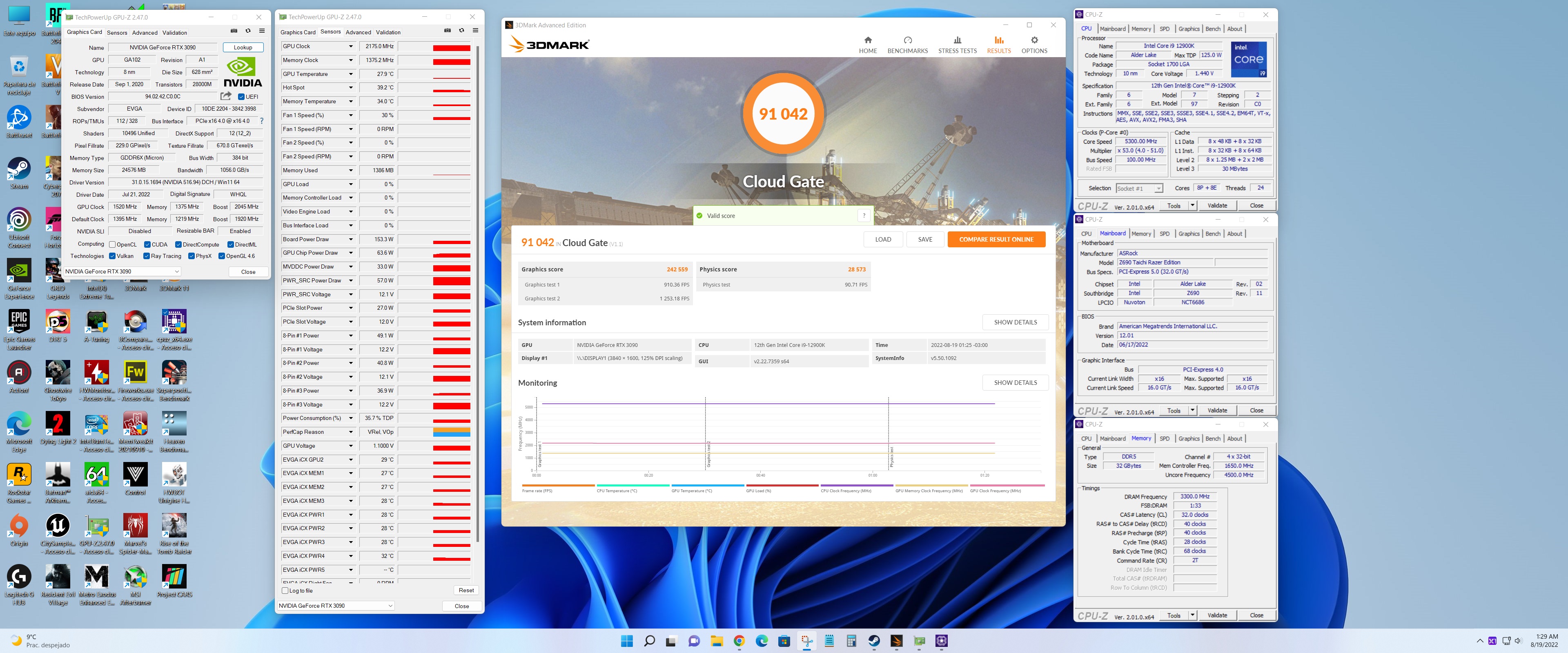Open 3DMark Stress Tests section
Image resolution: width=1568 pixels, height=653 pixels.
[x=958, y=45]
